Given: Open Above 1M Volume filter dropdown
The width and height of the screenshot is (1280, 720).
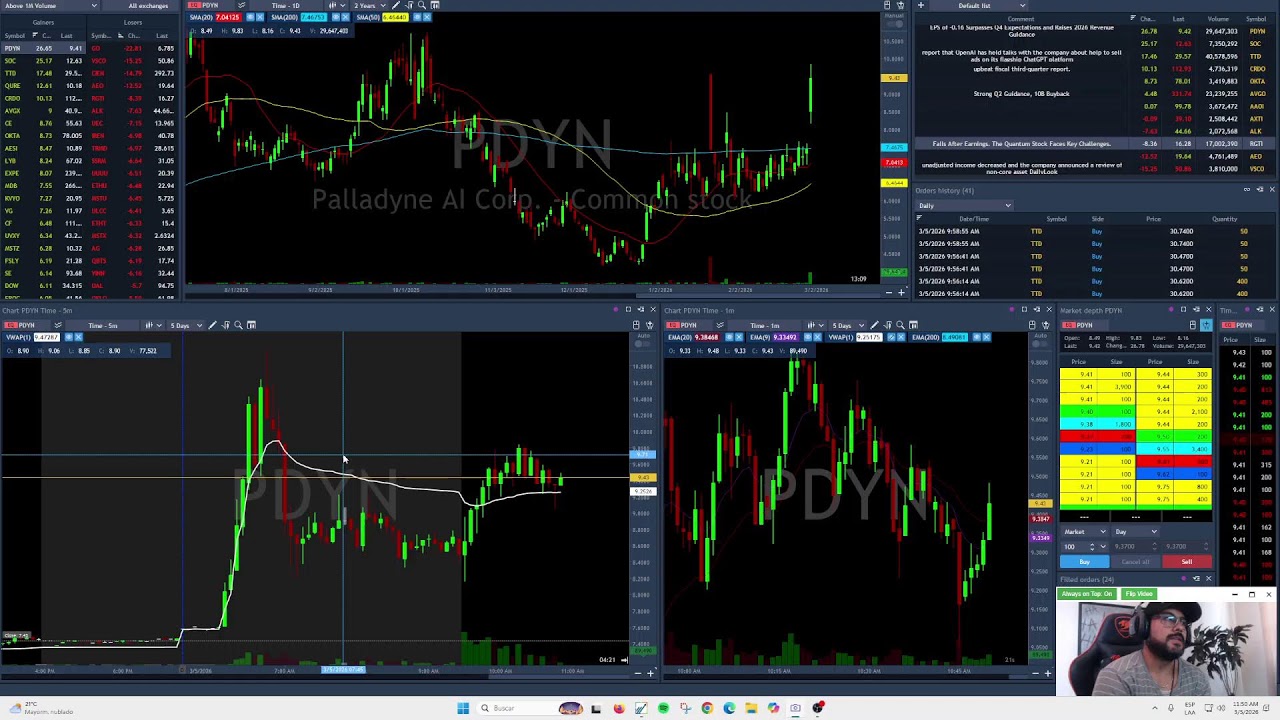Looking at the screenshot, I should pyautogui.click(x=50, y=6).
